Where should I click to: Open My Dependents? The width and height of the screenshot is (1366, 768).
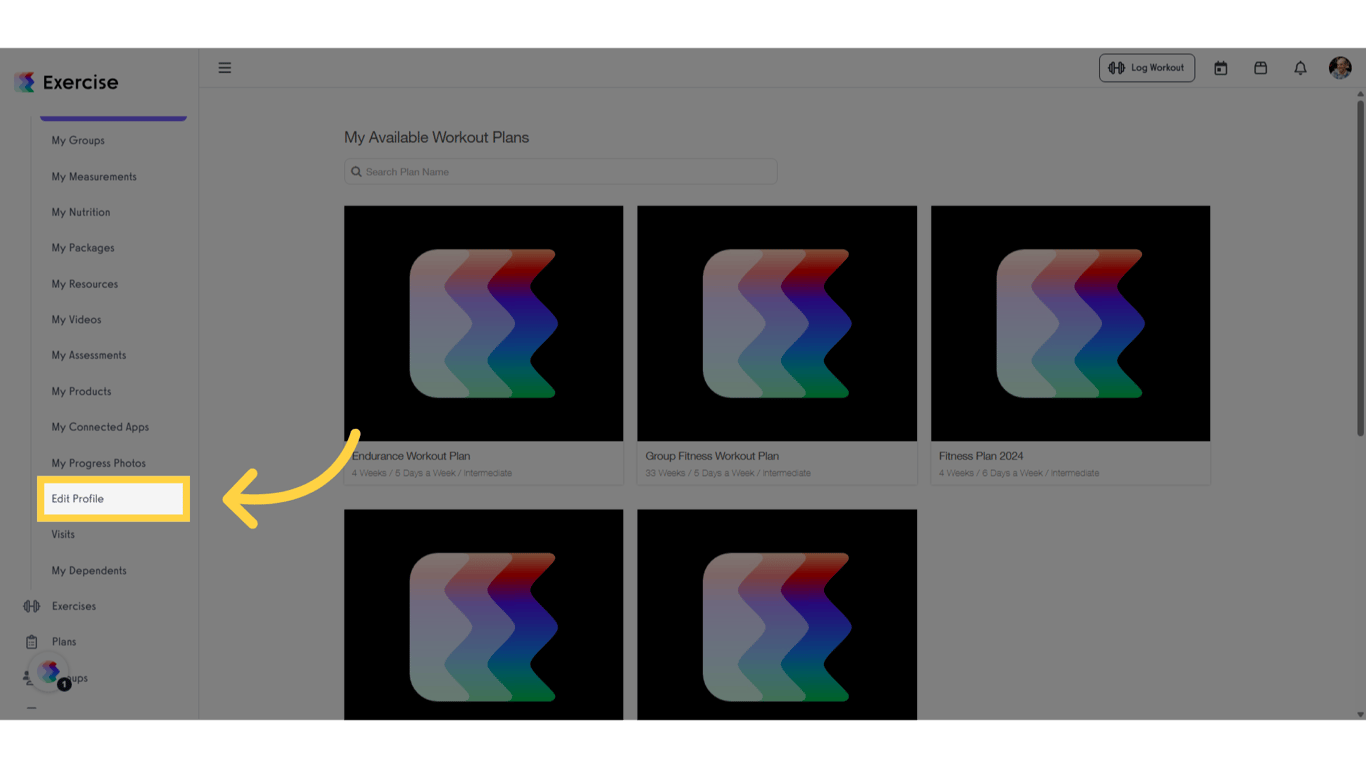89,571
